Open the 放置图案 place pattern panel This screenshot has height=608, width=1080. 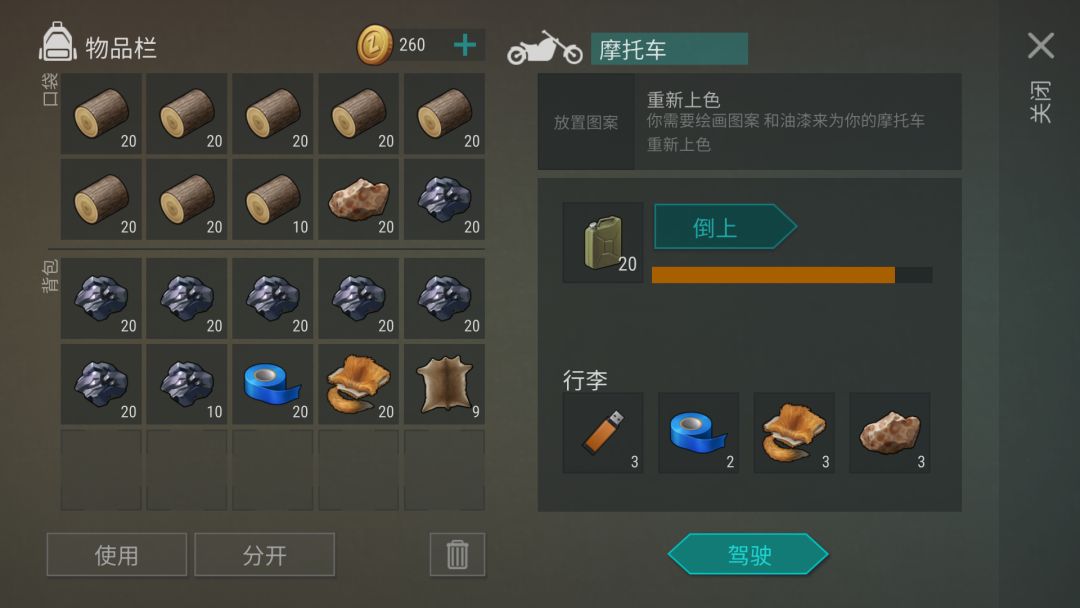click(x=586, y=122)
